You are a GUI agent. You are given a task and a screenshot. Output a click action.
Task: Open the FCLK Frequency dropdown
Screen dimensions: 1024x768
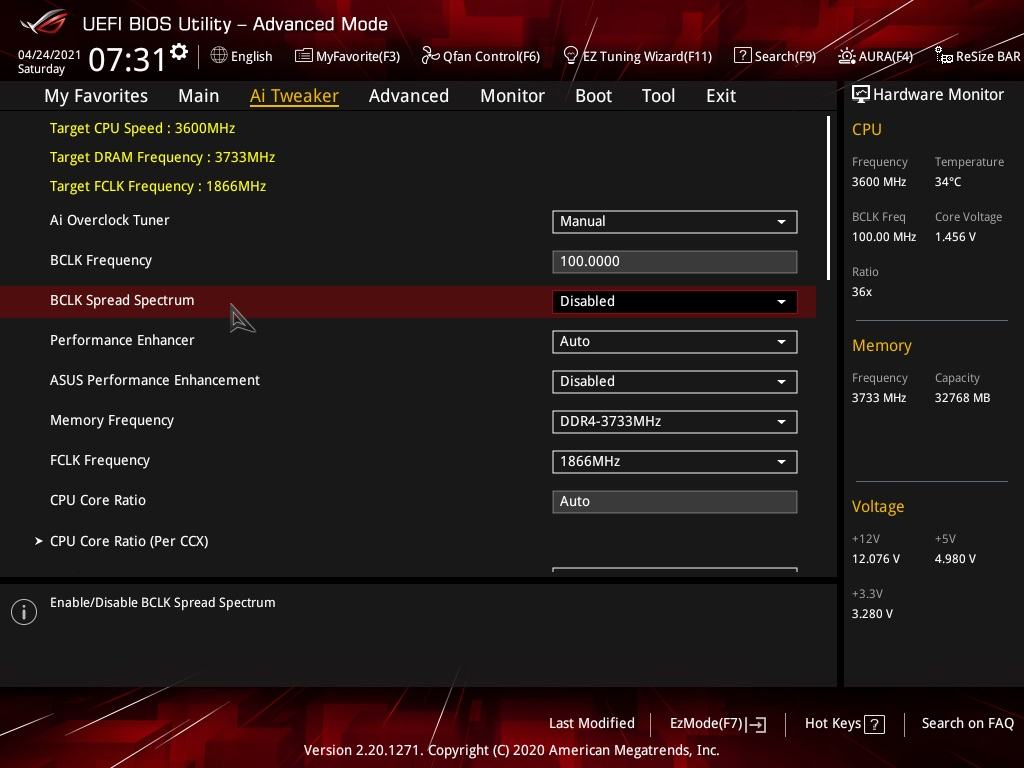[675, 462]
